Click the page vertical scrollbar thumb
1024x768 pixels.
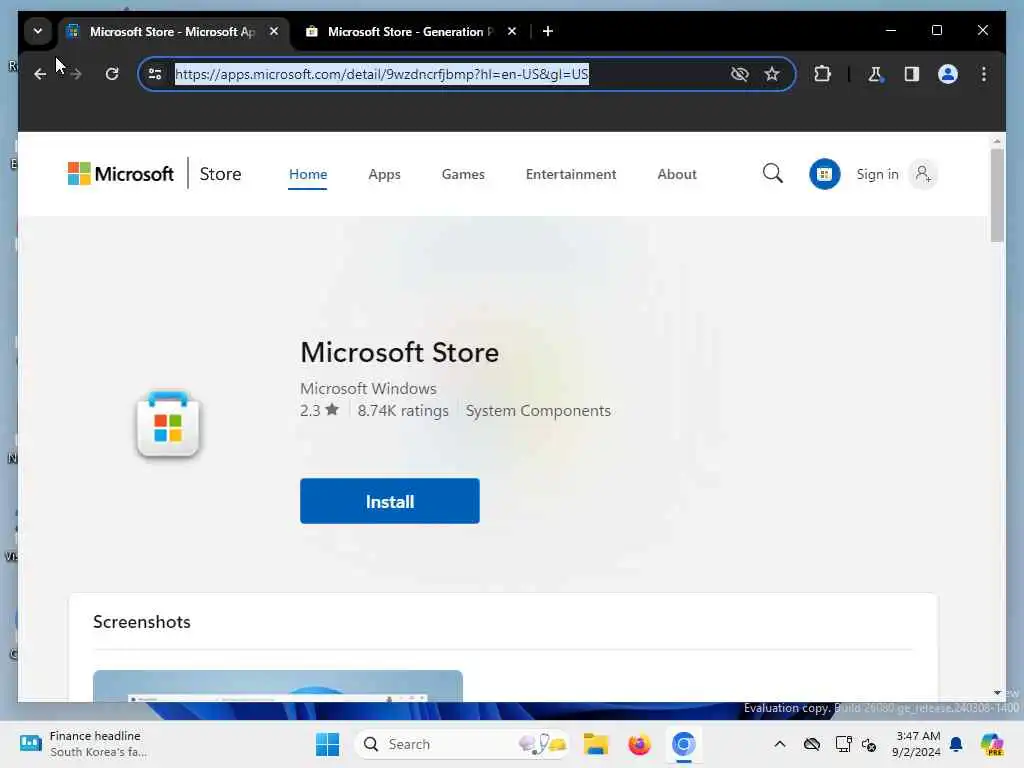(997, 195)
